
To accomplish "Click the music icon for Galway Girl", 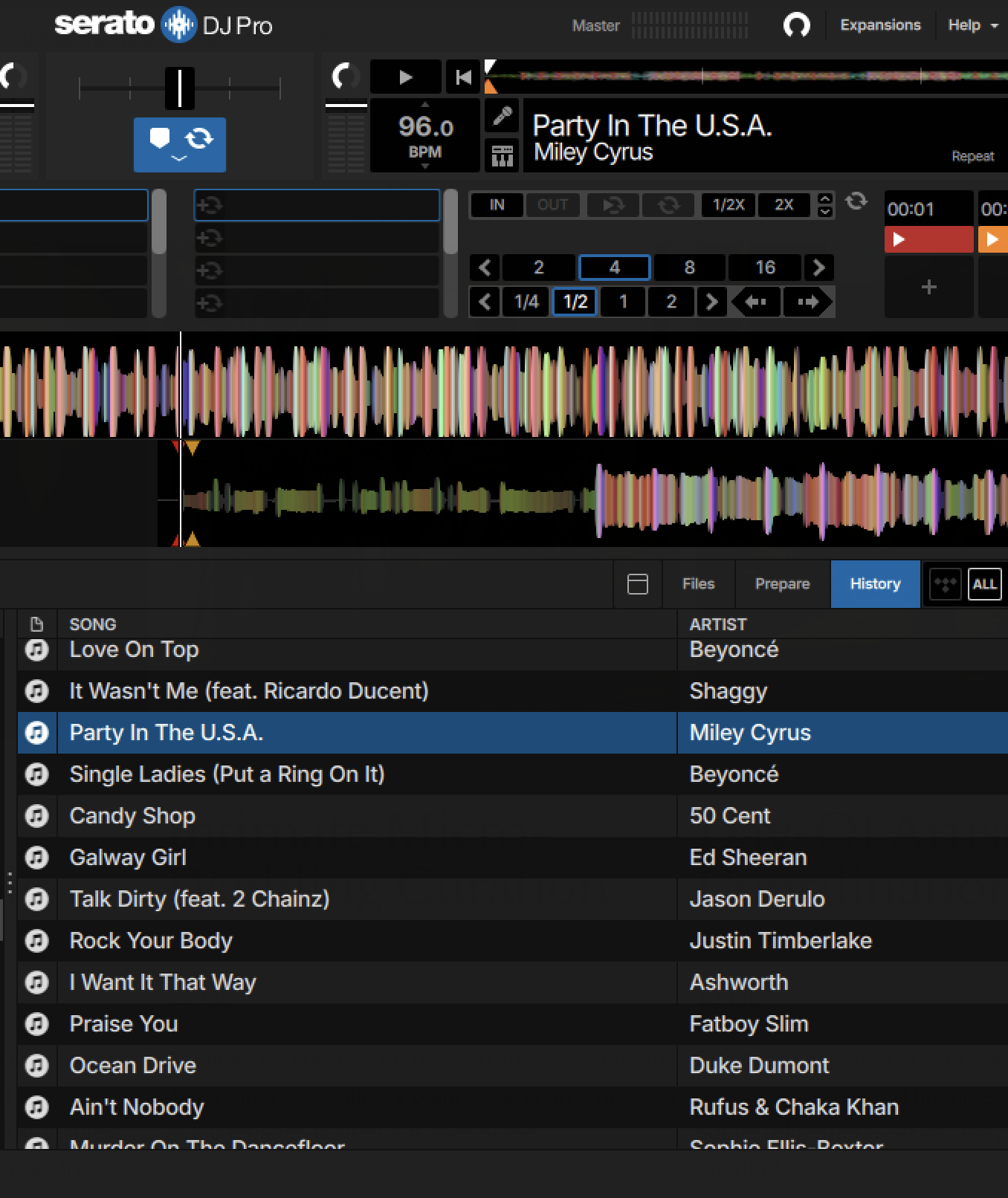I will (x=36, y=858).
